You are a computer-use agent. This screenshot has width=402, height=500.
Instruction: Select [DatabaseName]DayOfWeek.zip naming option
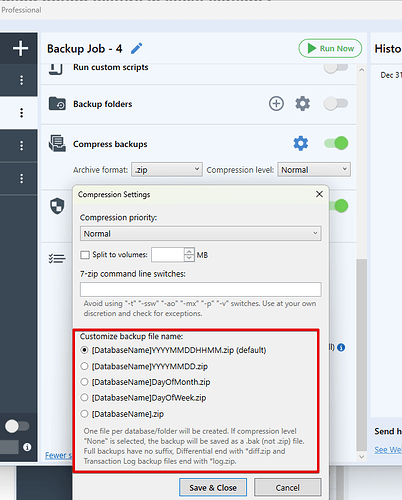pos(84,398)
